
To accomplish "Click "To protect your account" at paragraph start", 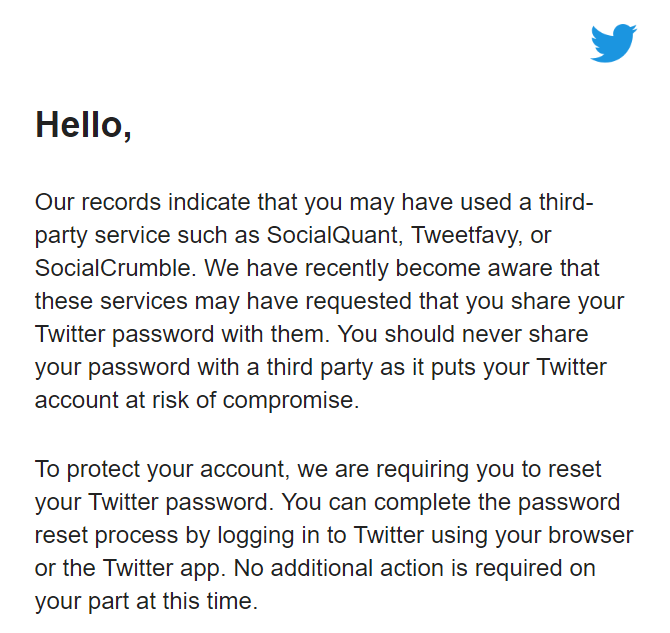I will [x=160, y=469].
